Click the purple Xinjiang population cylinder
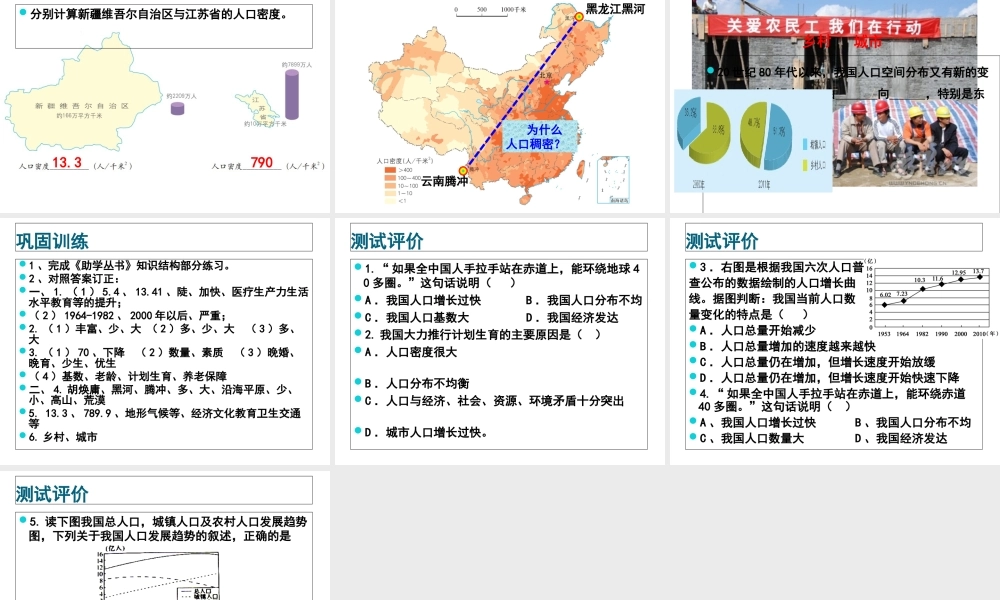1000x600 pixels. pos(177,108)
